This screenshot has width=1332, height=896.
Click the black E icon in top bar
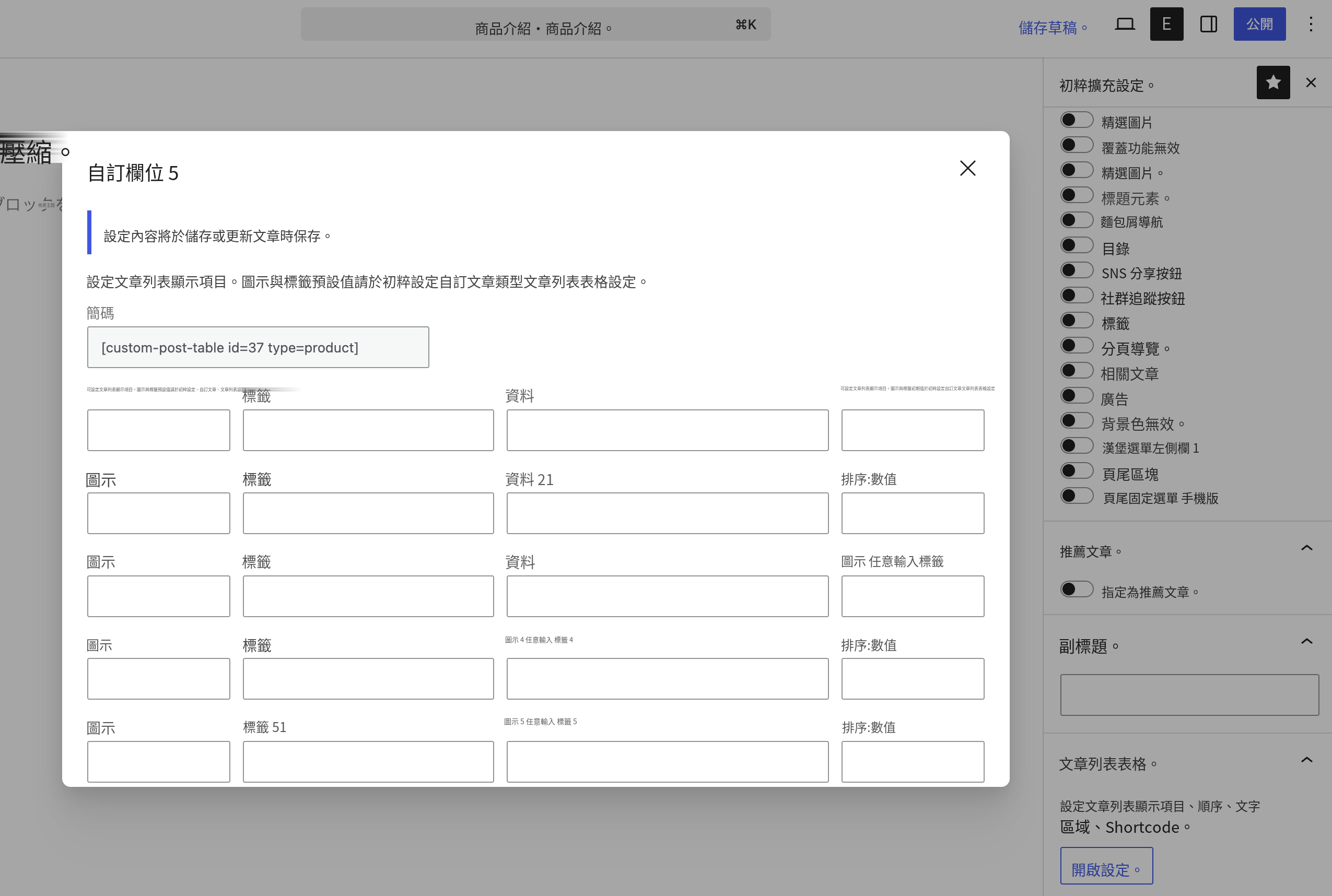point(1166,24)
